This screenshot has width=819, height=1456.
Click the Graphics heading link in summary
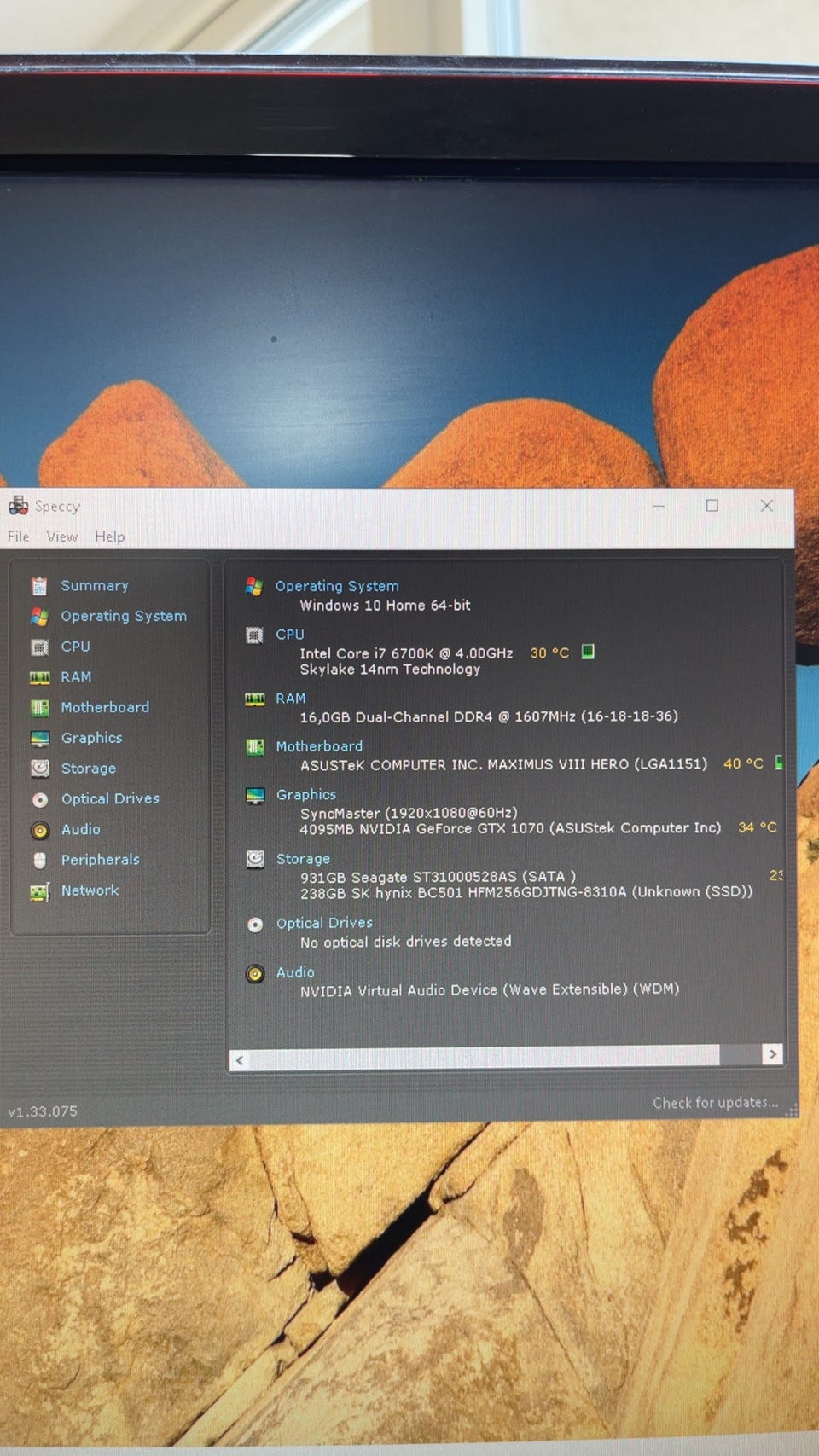(306, 795)
